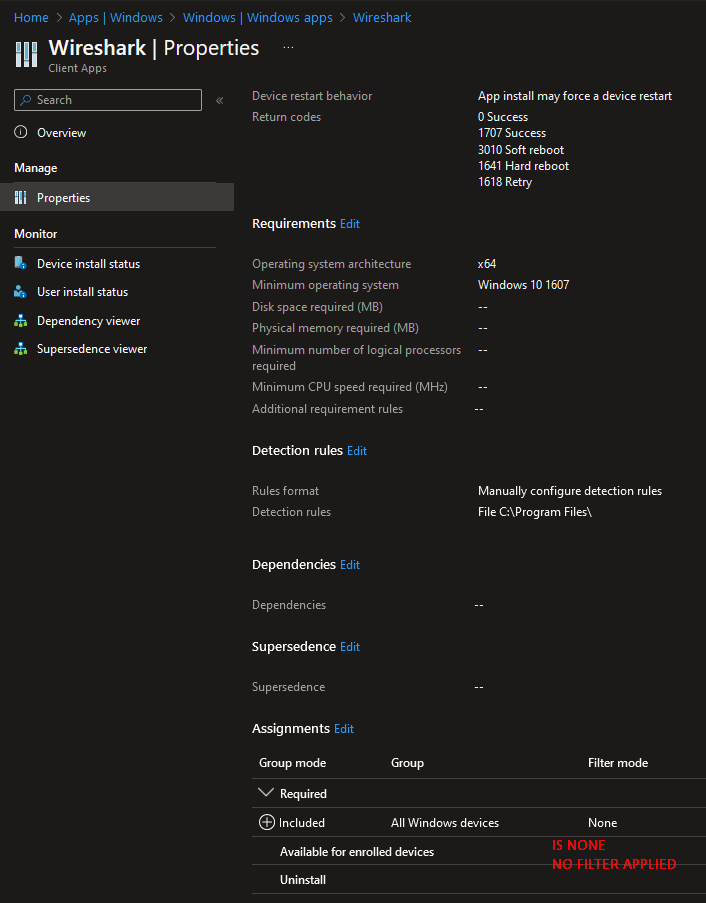Click the Client Apps subtitle text
This screenshot has width=706, height=903.
[77, 68]
